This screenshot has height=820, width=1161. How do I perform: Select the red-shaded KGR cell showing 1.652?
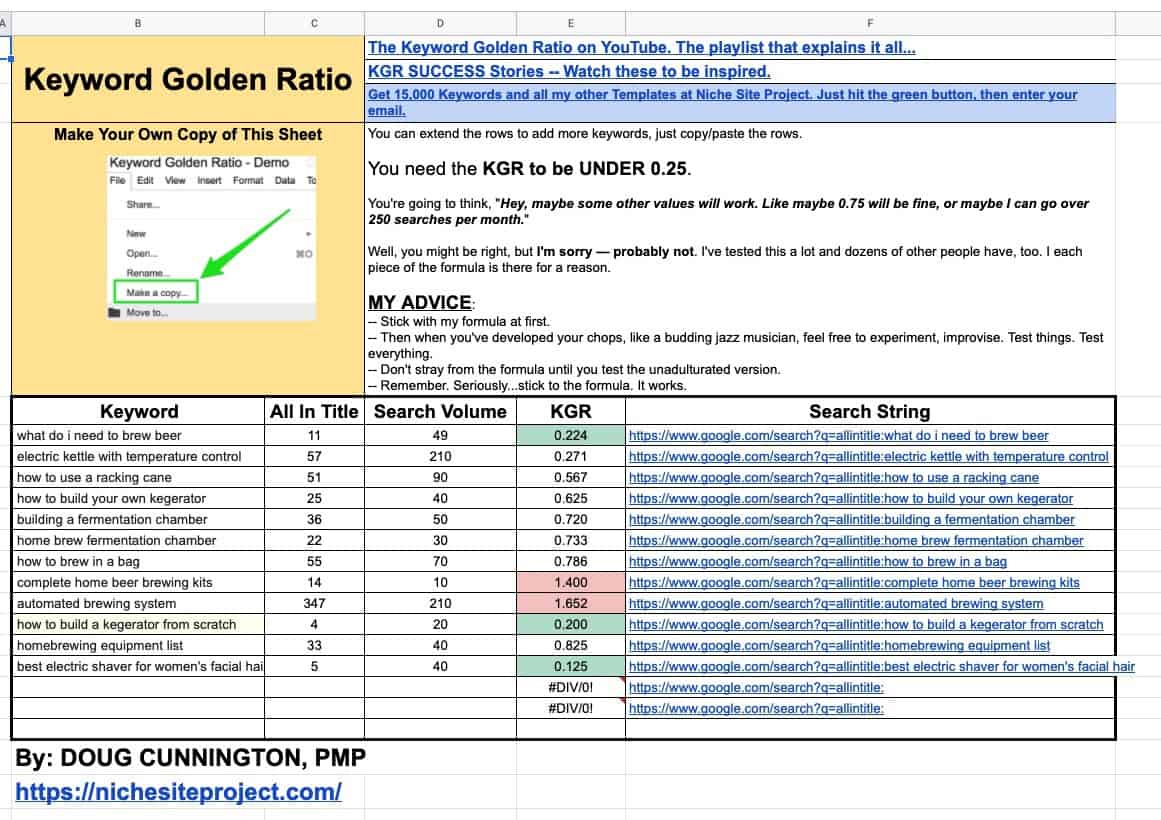(x=570, y=603)
